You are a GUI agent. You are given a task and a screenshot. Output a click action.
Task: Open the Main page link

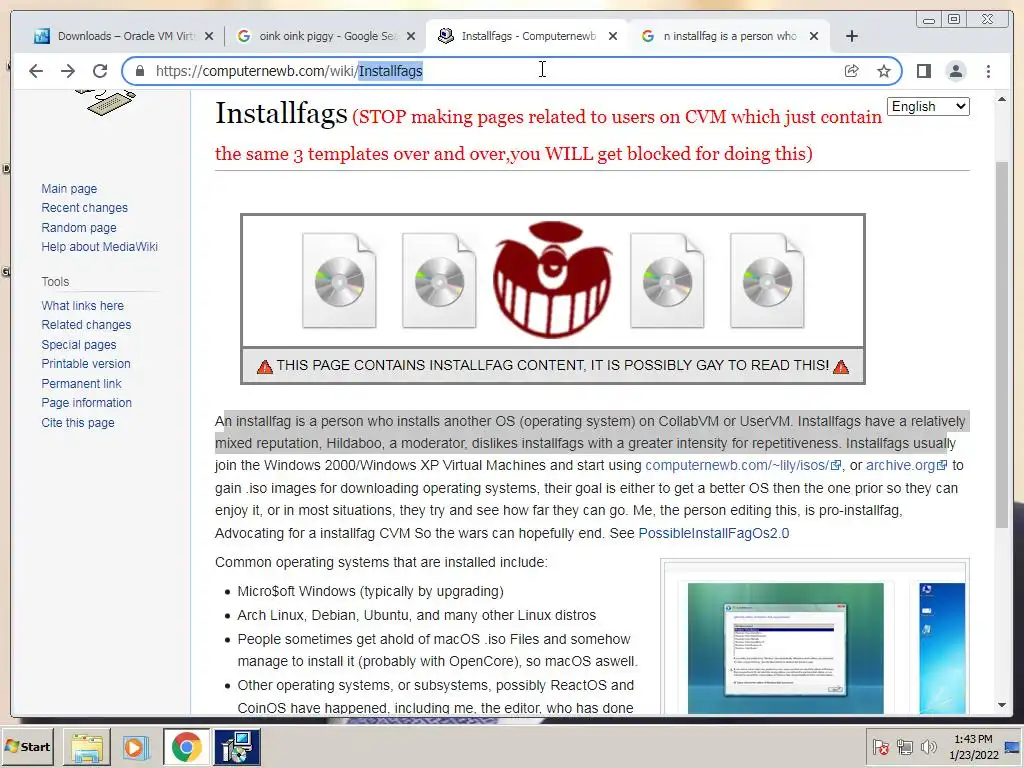tap(69, 189)
